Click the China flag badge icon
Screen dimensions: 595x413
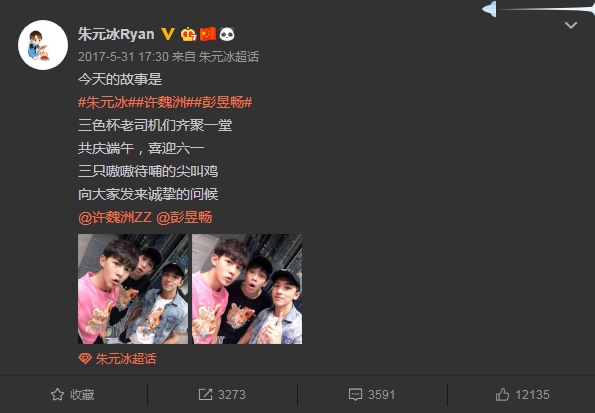[208, 34]
